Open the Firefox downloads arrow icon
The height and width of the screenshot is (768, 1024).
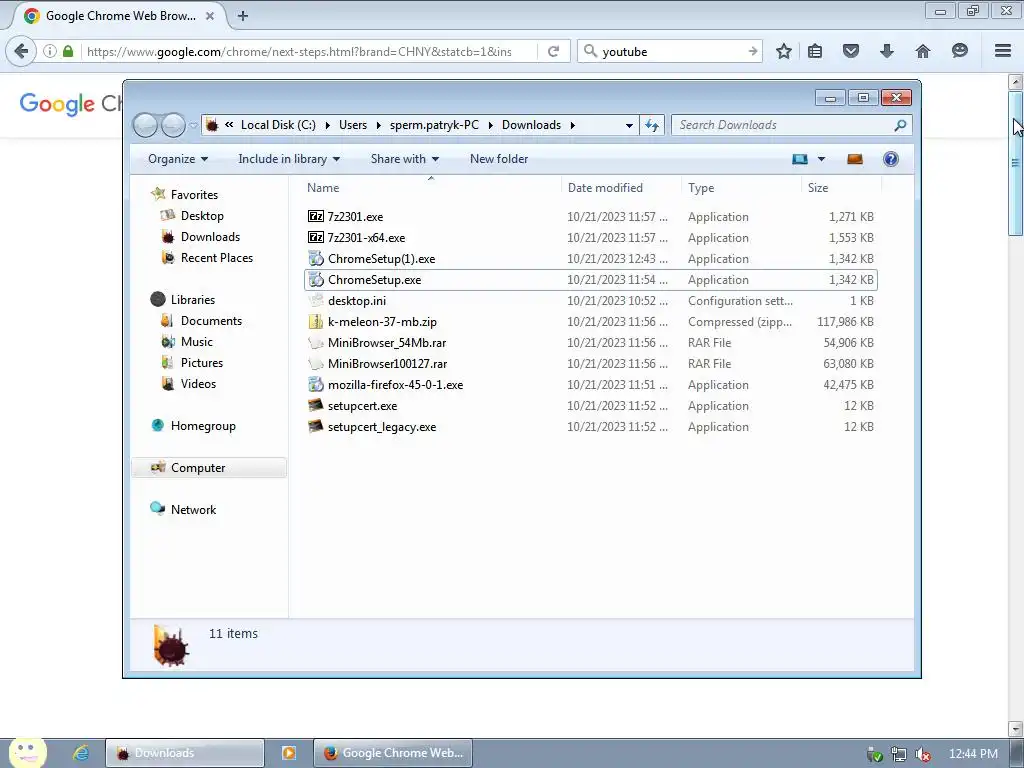886,51
